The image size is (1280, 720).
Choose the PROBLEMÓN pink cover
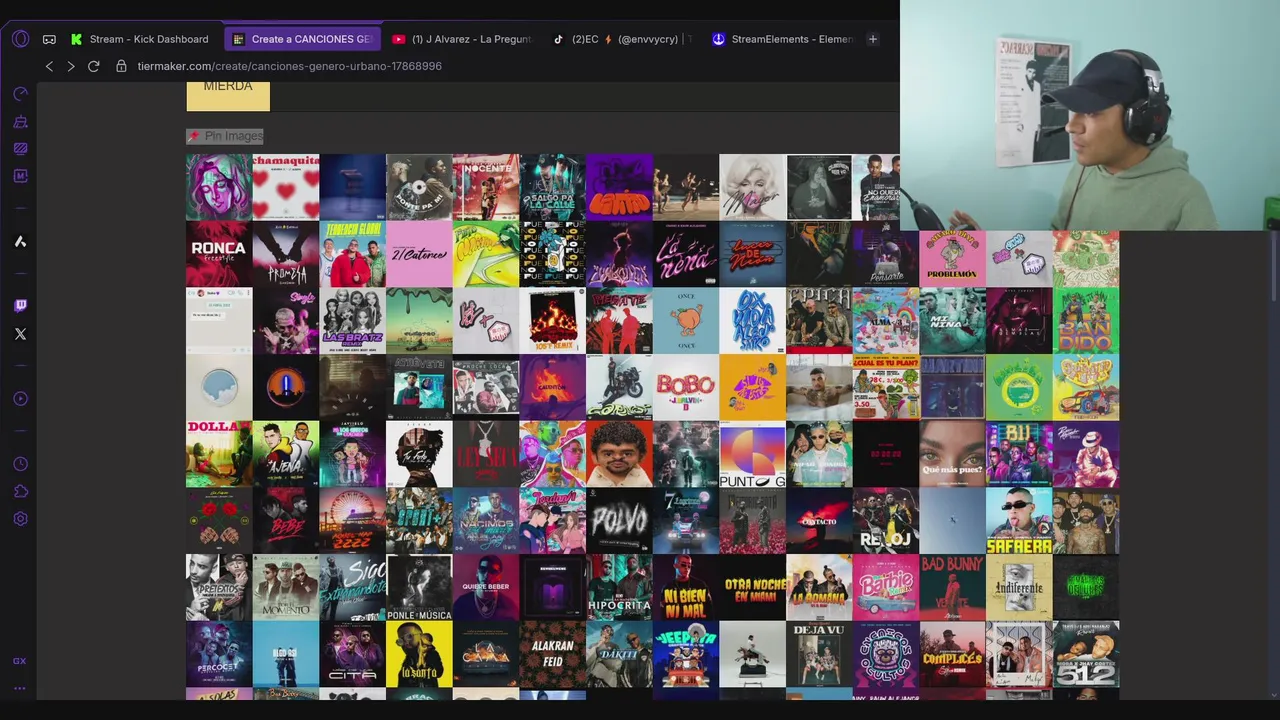tap(952, 259)
